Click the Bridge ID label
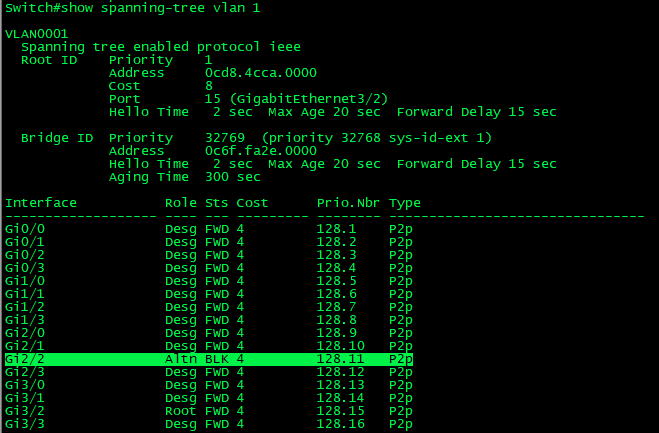This screenshot has height=433, width=659. (57, 138)
